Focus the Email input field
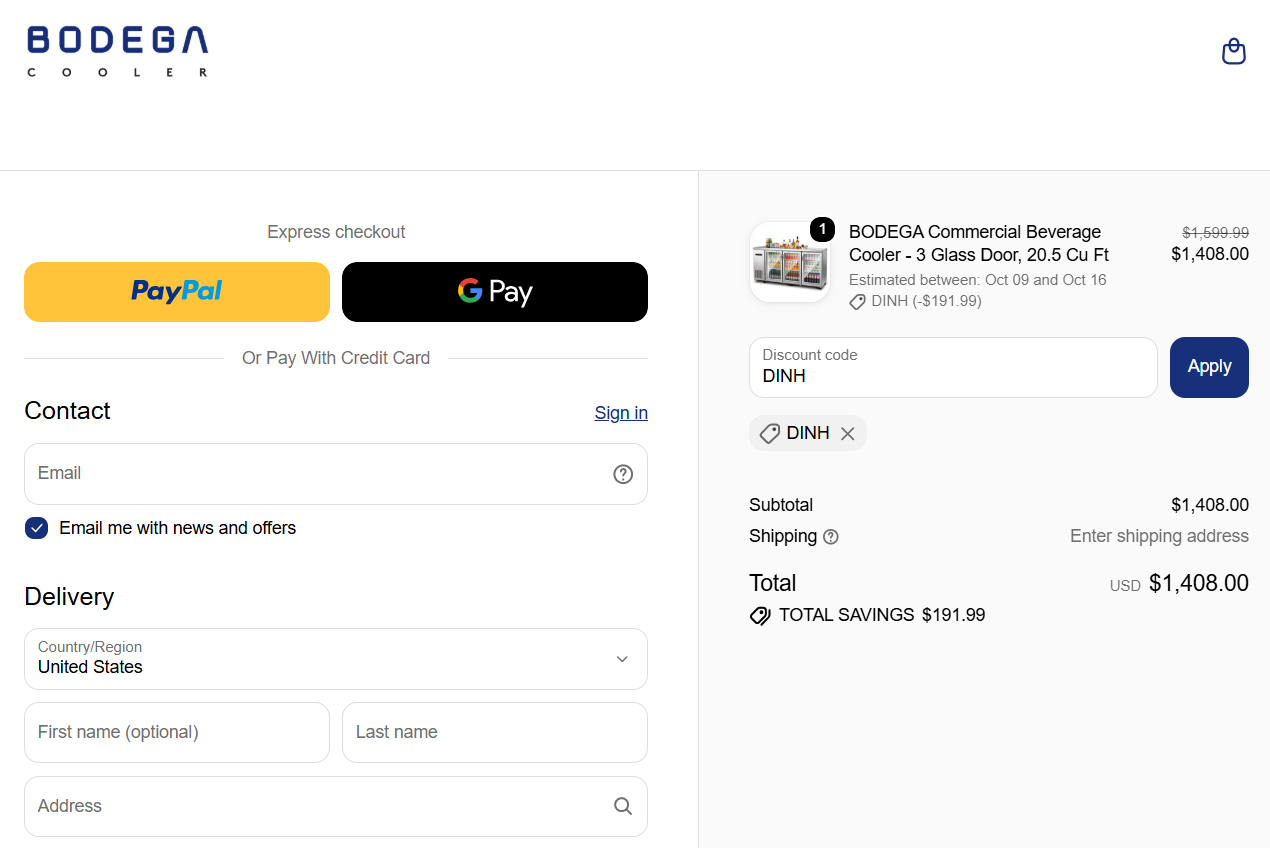Image resolution: width=1270 pixels, height=848 pixels. click(x=336, y=474)
